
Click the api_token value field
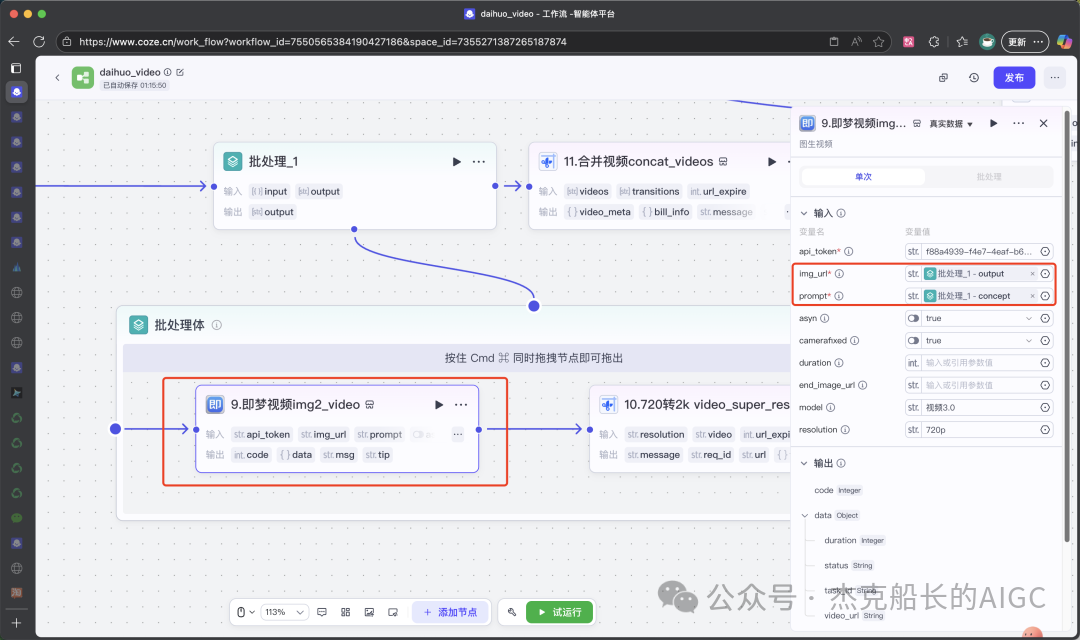[x=979, y=251]
